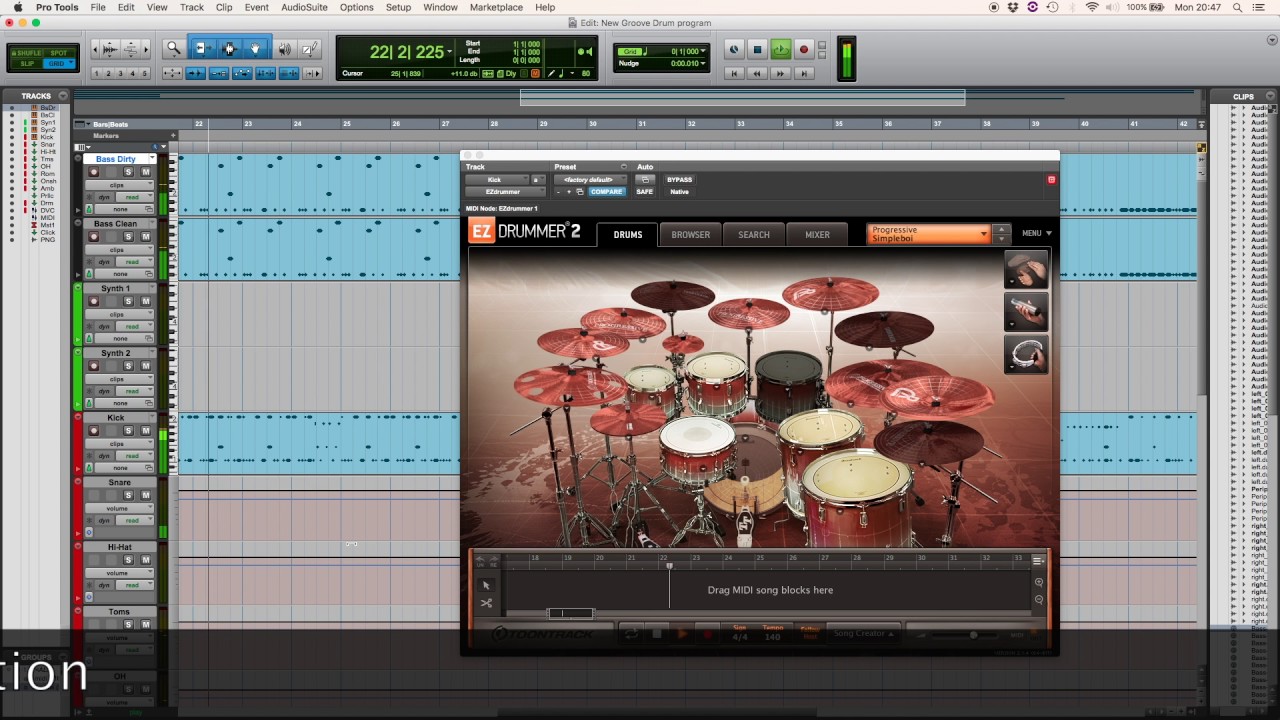1280x720 pixels.
Task: Enable Slip edit mode
Action: tap(25, 63)
